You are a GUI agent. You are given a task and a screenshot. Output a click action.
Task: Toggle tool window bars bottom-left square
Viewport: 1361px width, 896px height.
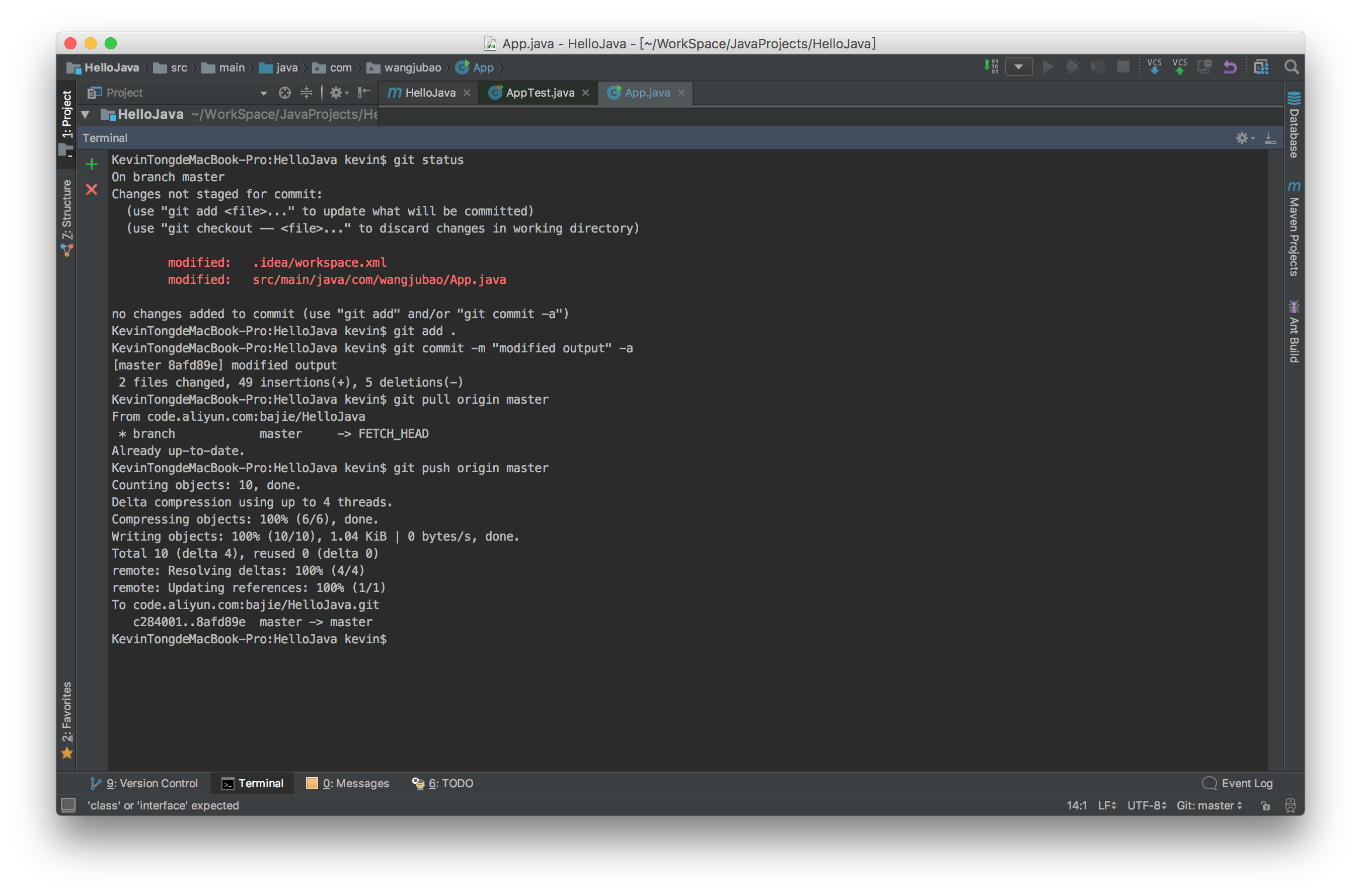[68, 805]
